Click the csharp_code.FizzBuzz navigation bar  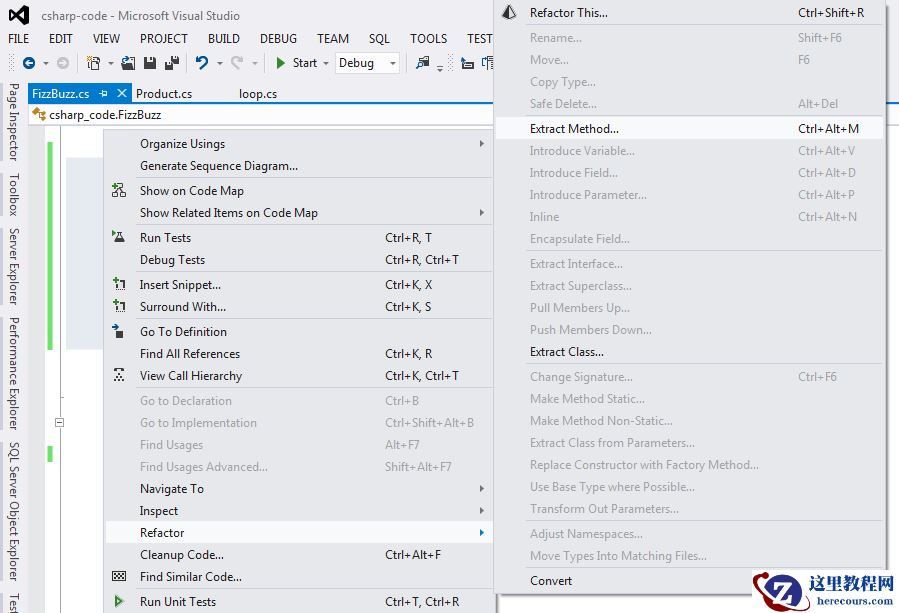pyautogui.click(x=263, y=115)
